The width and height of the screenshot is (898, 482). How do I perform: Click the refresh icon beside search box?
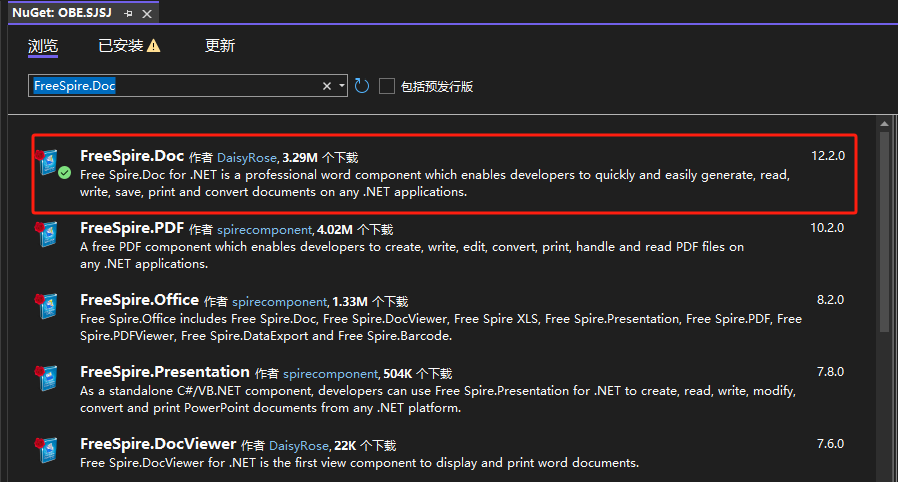pos(362,86)
